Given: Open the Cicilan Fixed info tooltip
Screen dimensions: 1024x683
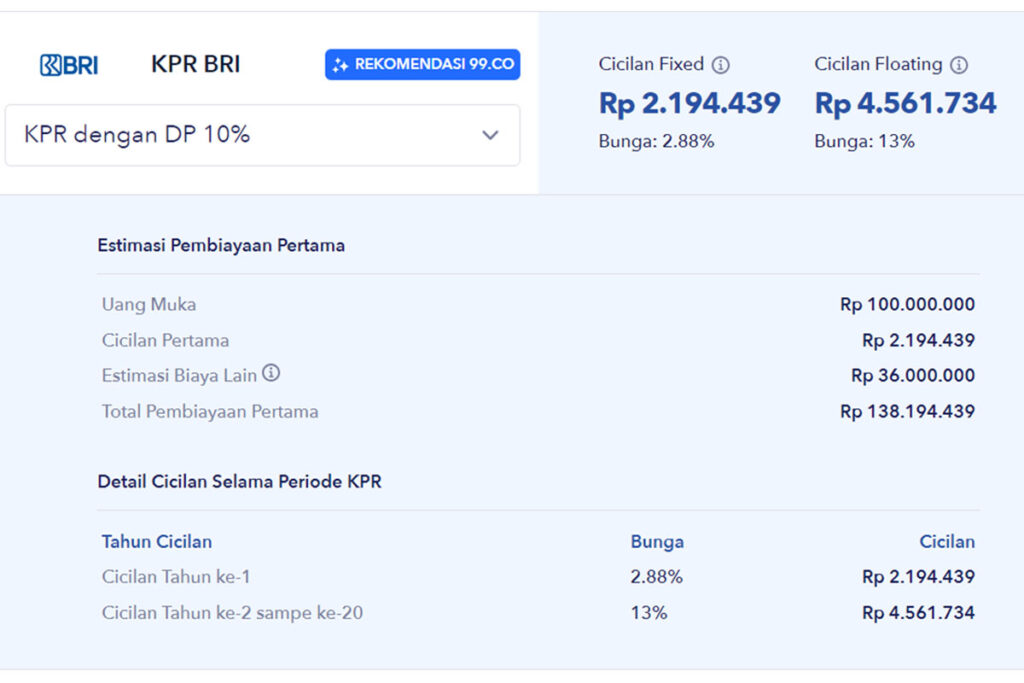Looking at the screenshot, I should (x=723, y=64).
